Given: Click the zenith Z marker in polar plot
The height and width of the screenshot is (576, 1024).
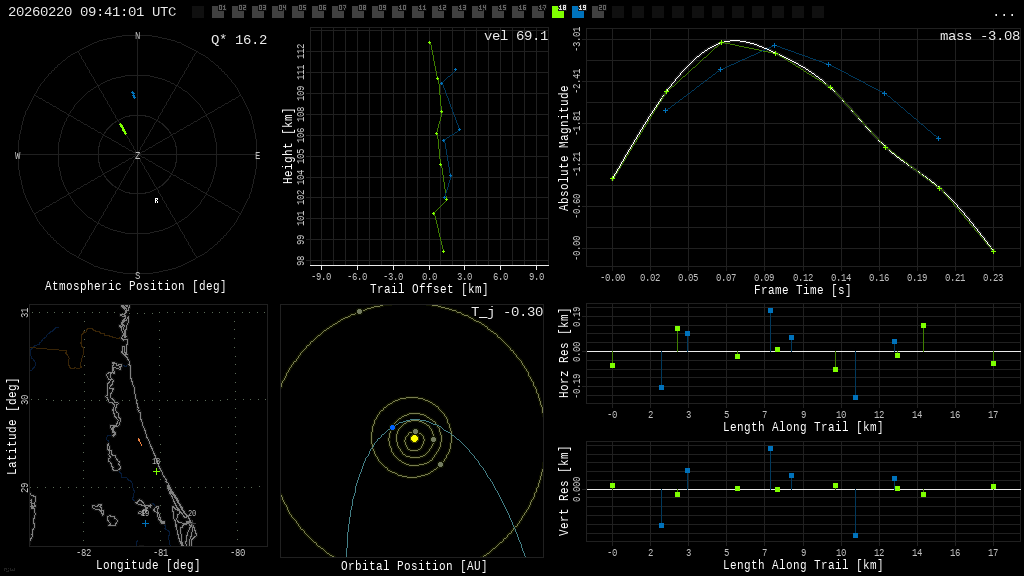Looking at the screenshot, I should click(x=138, y=156).
